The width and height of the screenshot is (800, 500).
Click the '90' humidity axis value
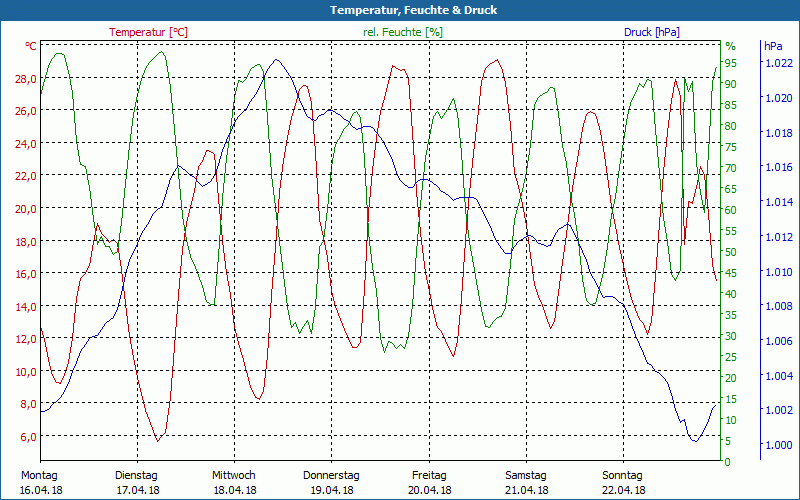click(731, 84)
